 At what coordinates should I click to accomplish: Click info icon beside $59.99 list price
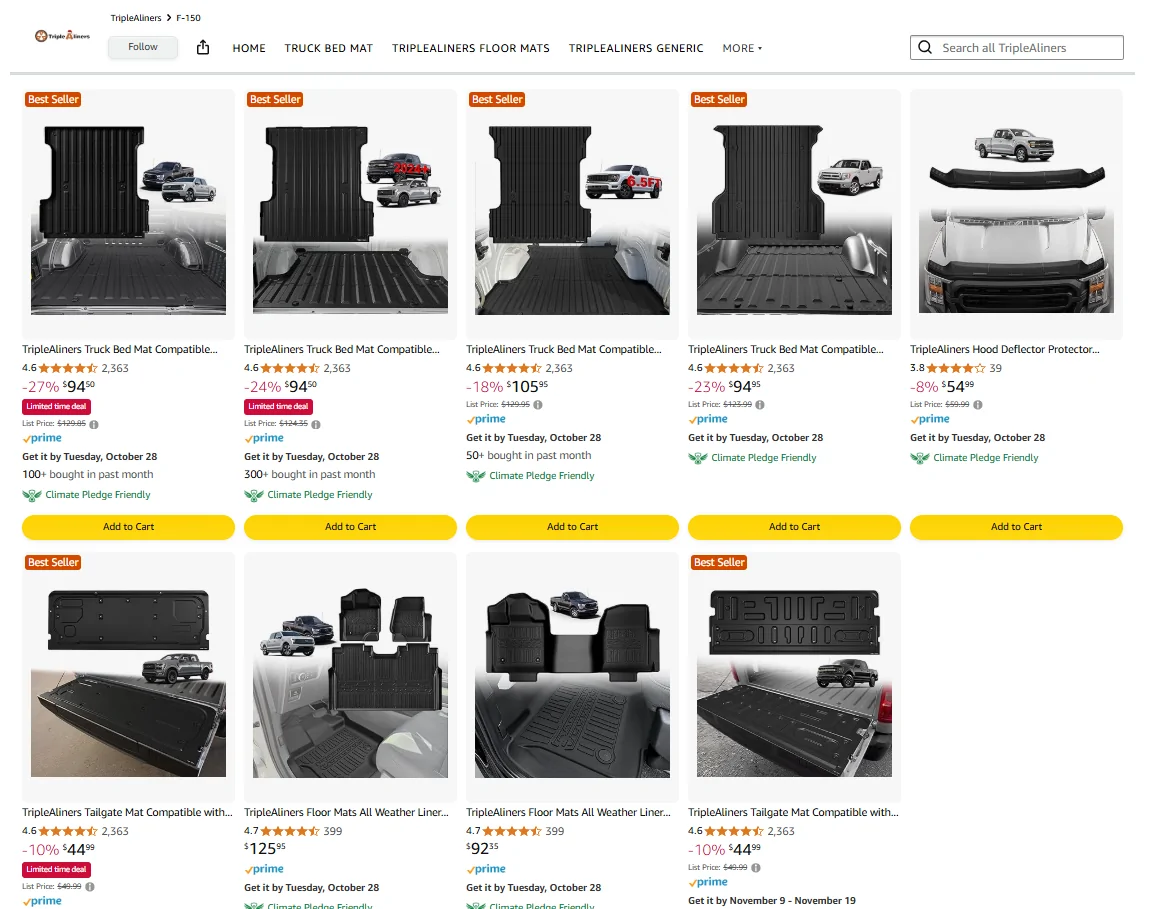tap(981, 405)
